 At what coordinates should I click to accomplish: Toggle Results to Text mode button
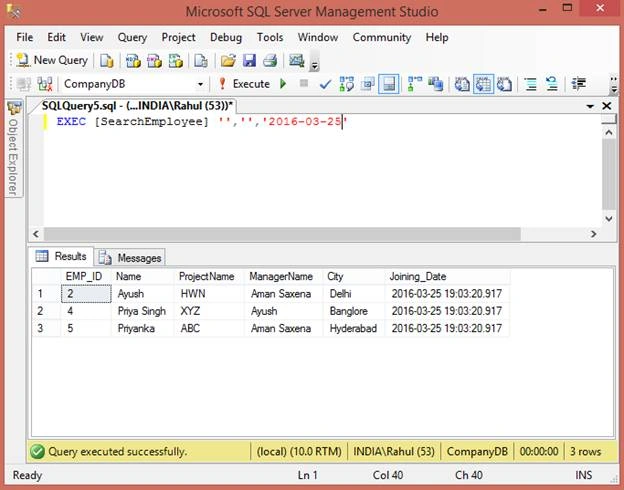[462, 84]
